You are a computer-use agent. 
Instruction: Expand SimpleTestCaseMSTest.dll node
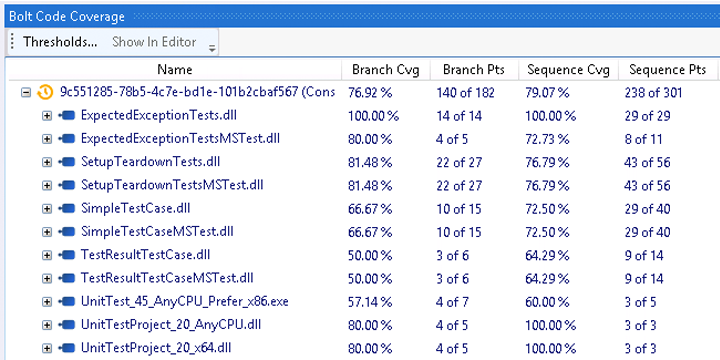coord(47,232)
